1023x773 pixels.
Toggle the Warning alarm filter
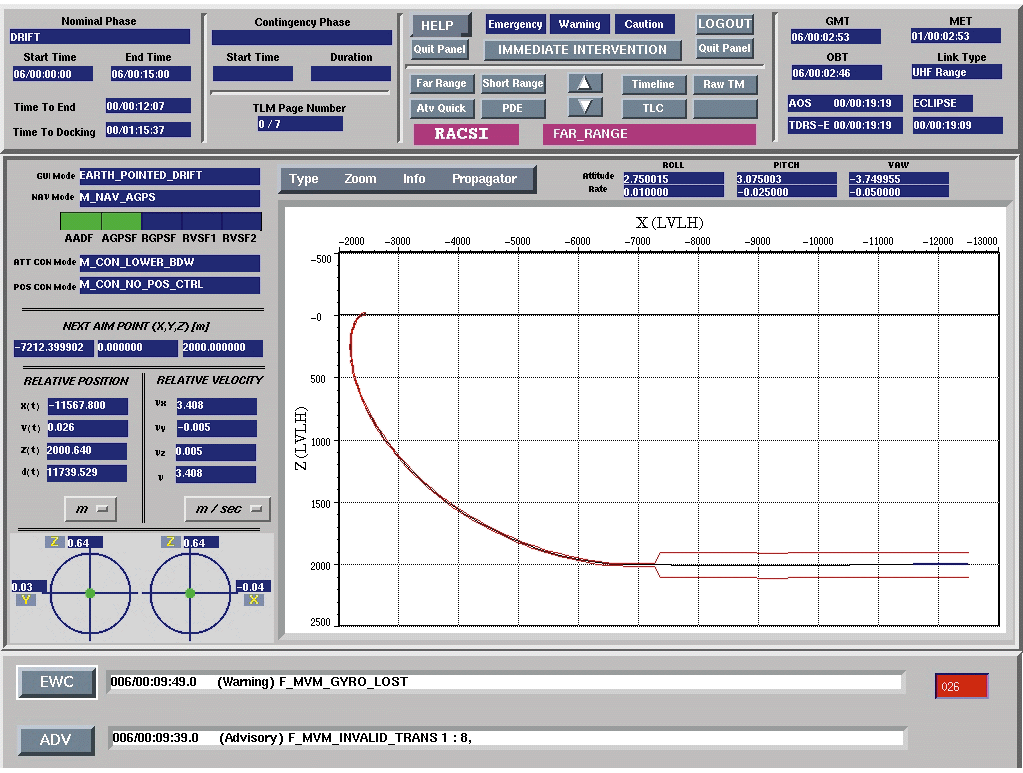[x=579, y=25]
